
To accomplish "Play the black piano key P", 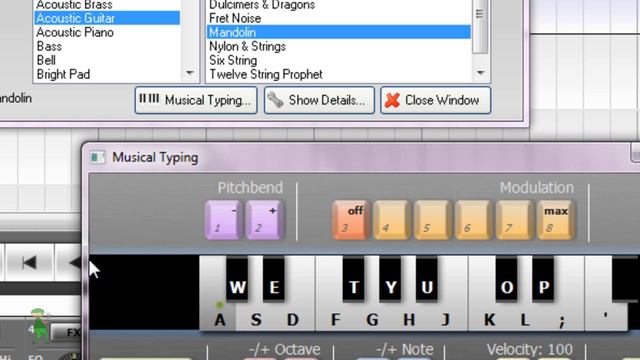I will click(543, 279).
